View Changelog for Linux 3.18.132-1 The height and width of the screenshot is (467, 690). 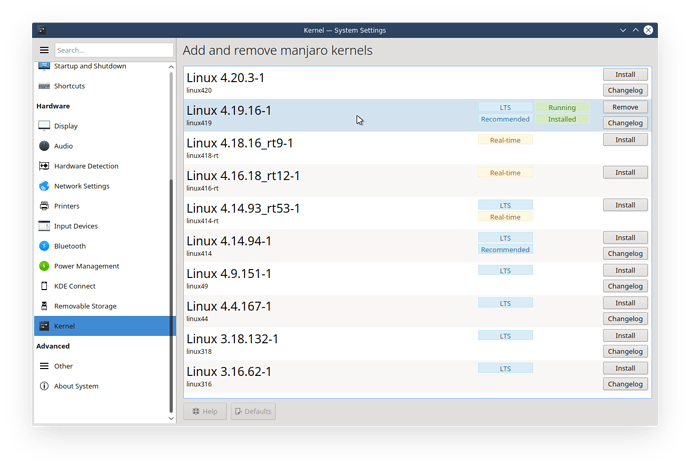[625, 351]
